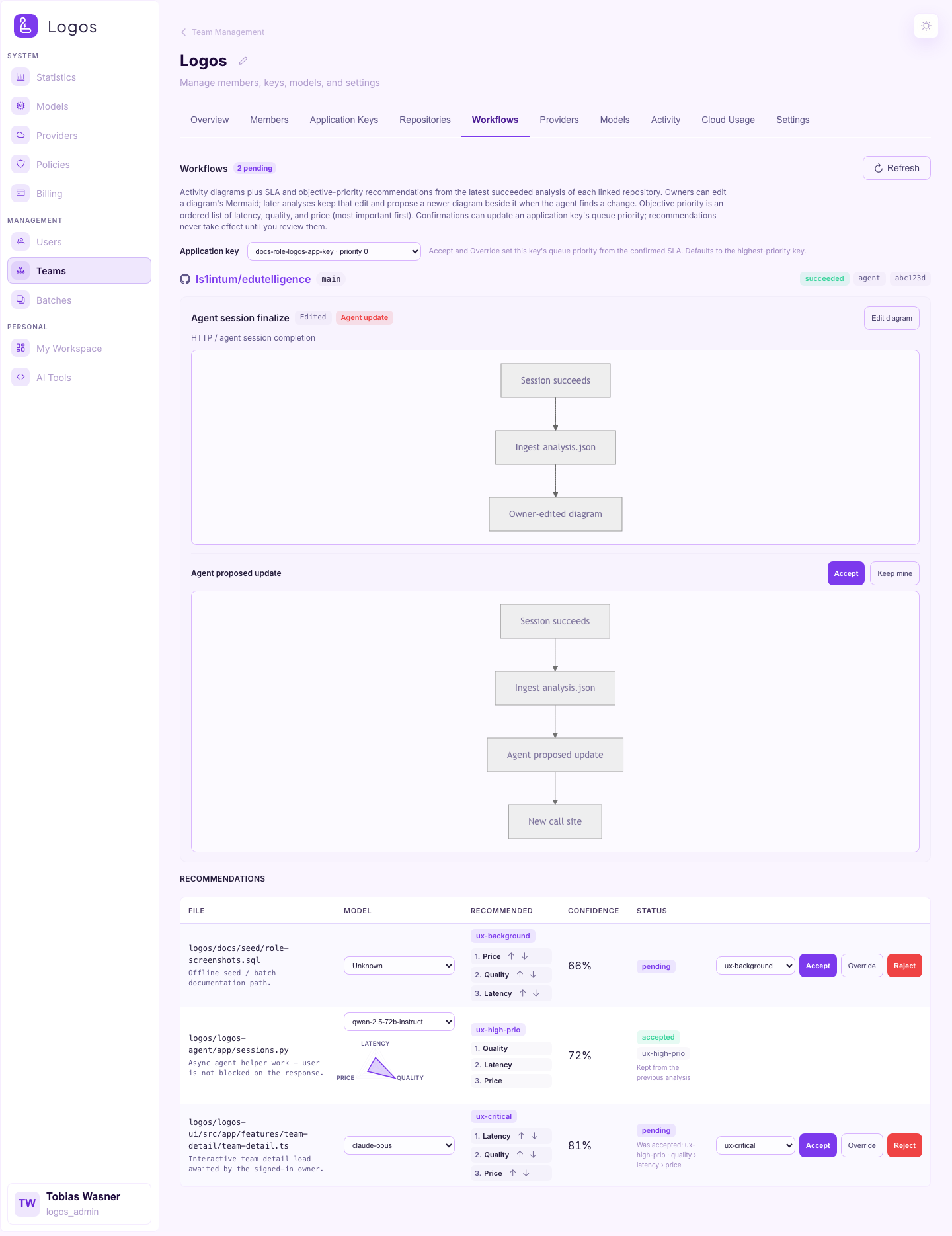Accept the agent proposed update
This screenshot has height=1236, width=952.
[846, 573]
